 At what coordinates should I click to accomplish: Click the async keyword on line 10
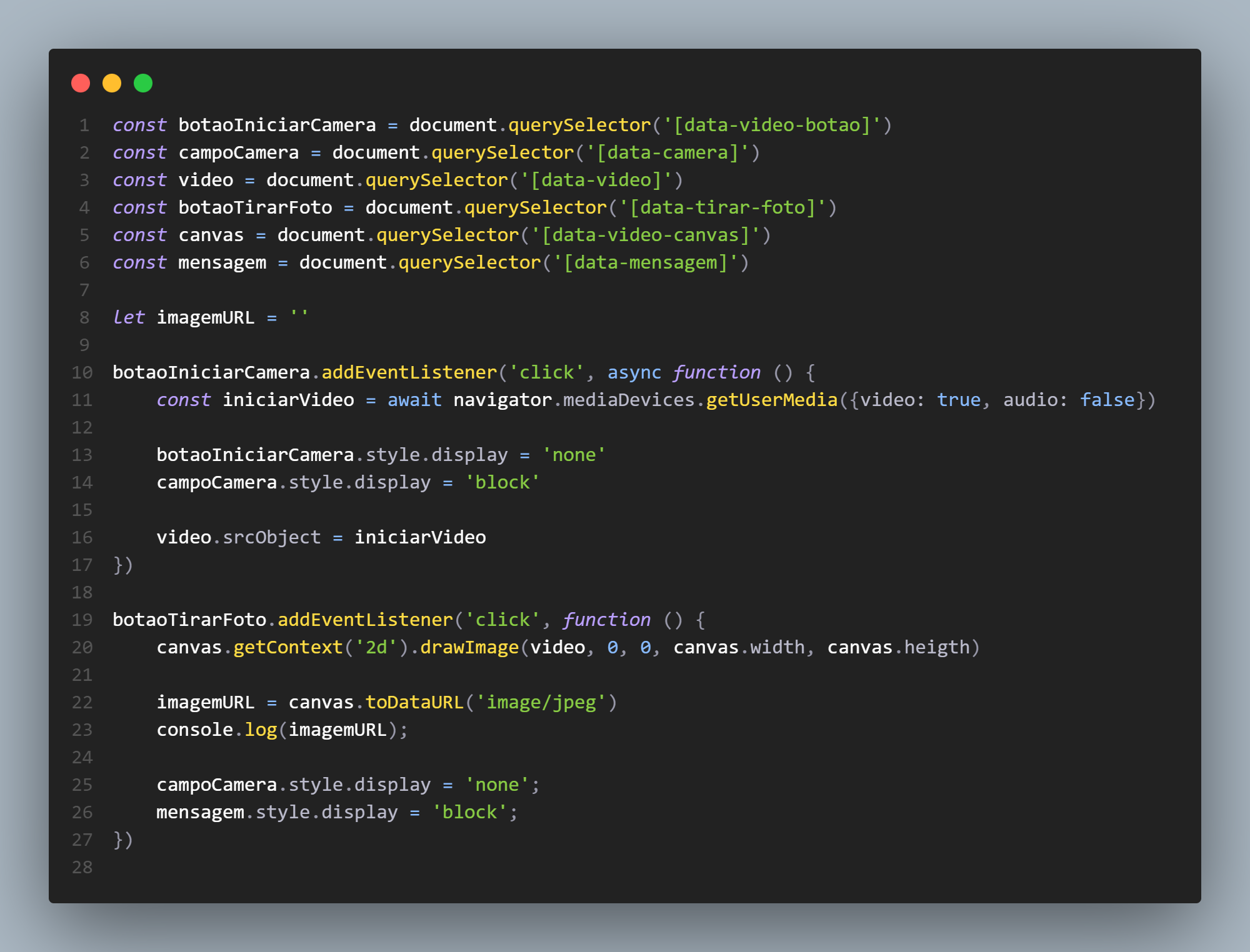(634, 372)
